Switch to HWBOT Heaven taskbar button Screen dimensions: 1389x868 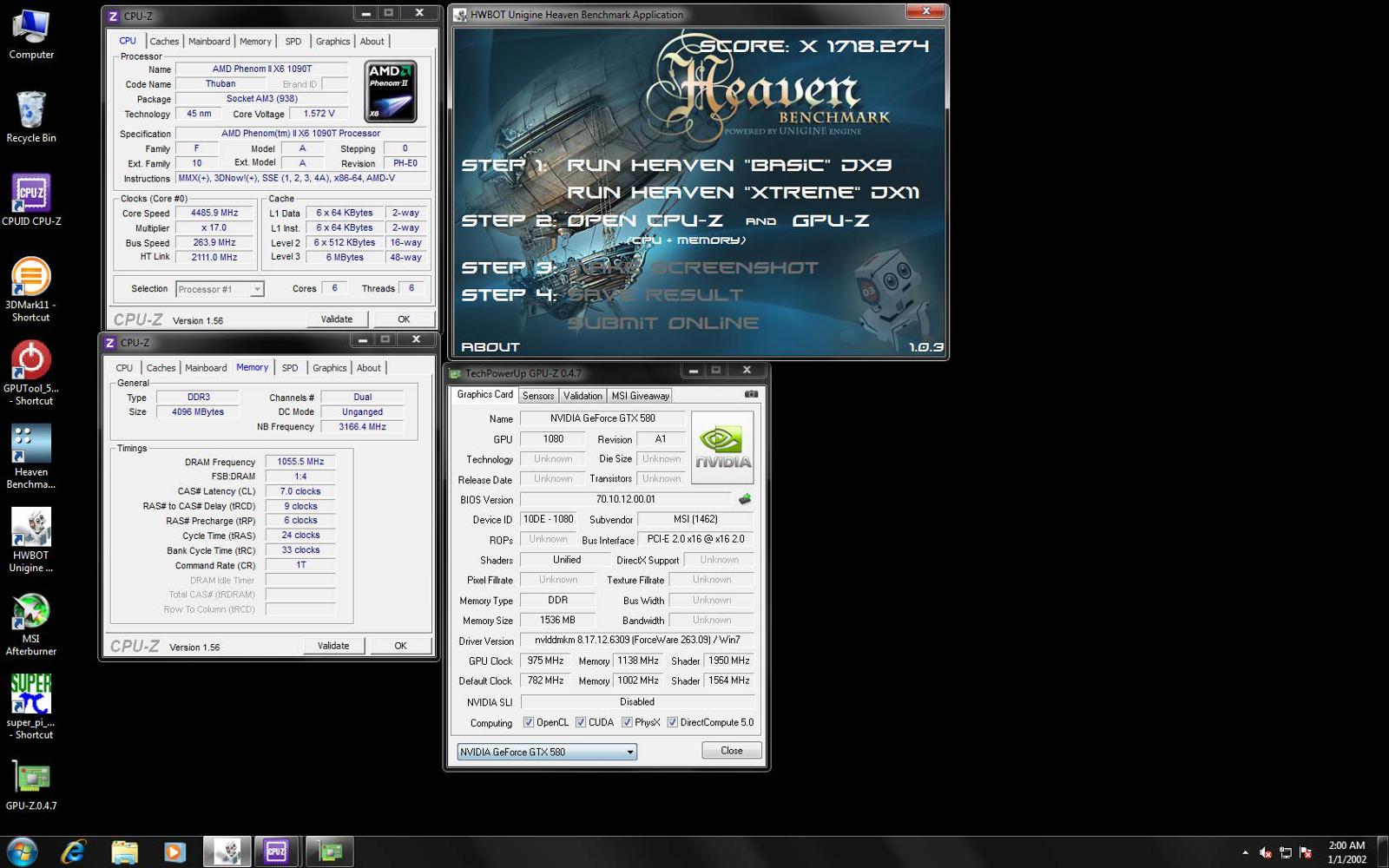[227, 852]
